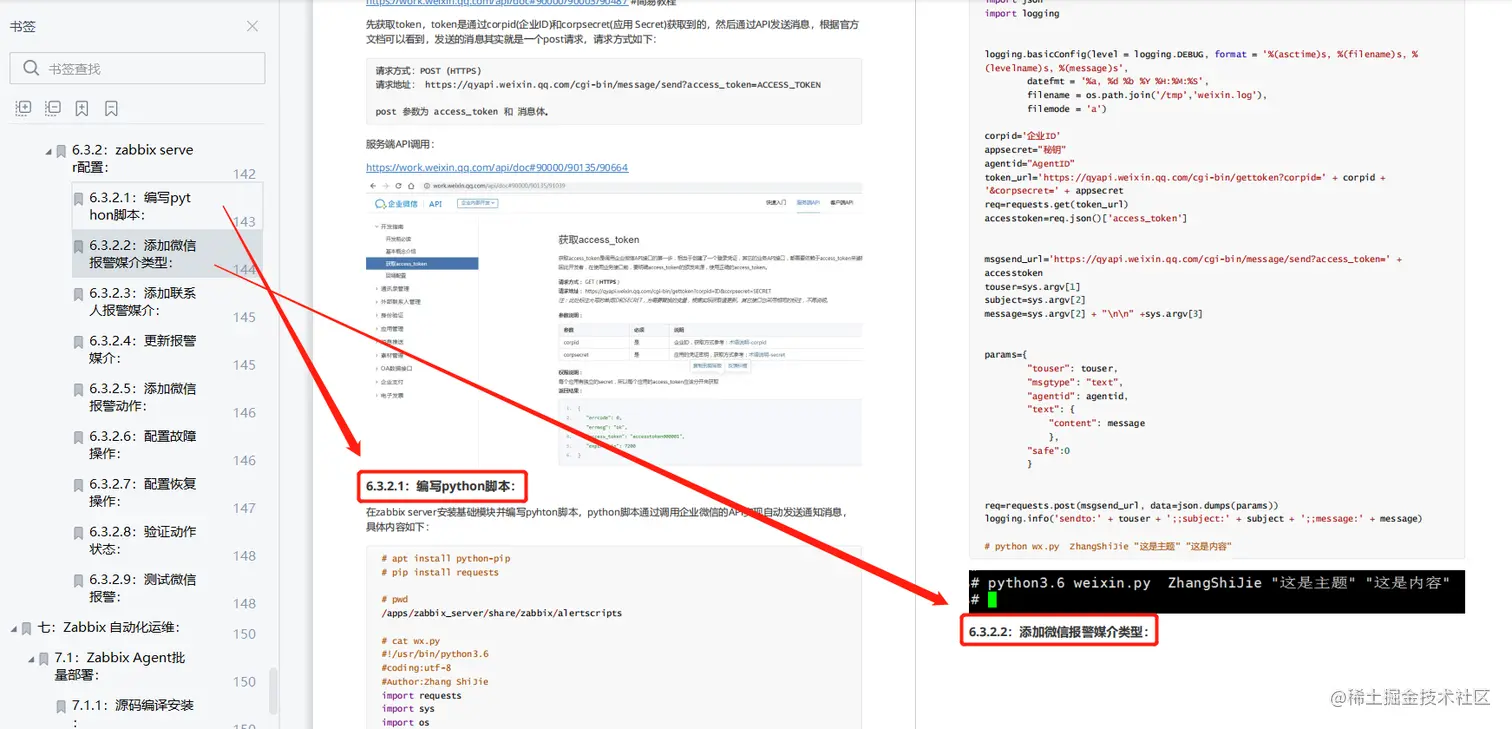Click the "msgtype": "text" code line

(1074, 382)
